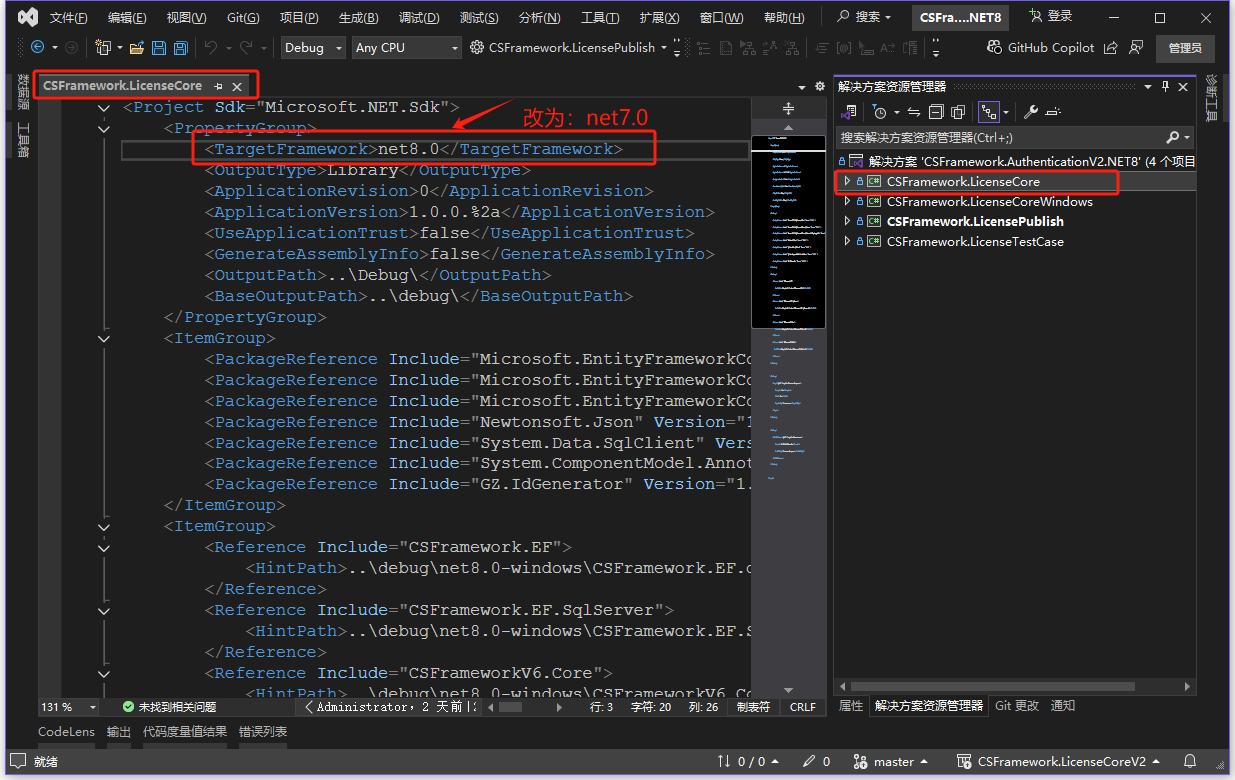The height and width of the screenshot is (780, 1235).
Task: Open the 工具(T) menu
Action: click(600, 18)
